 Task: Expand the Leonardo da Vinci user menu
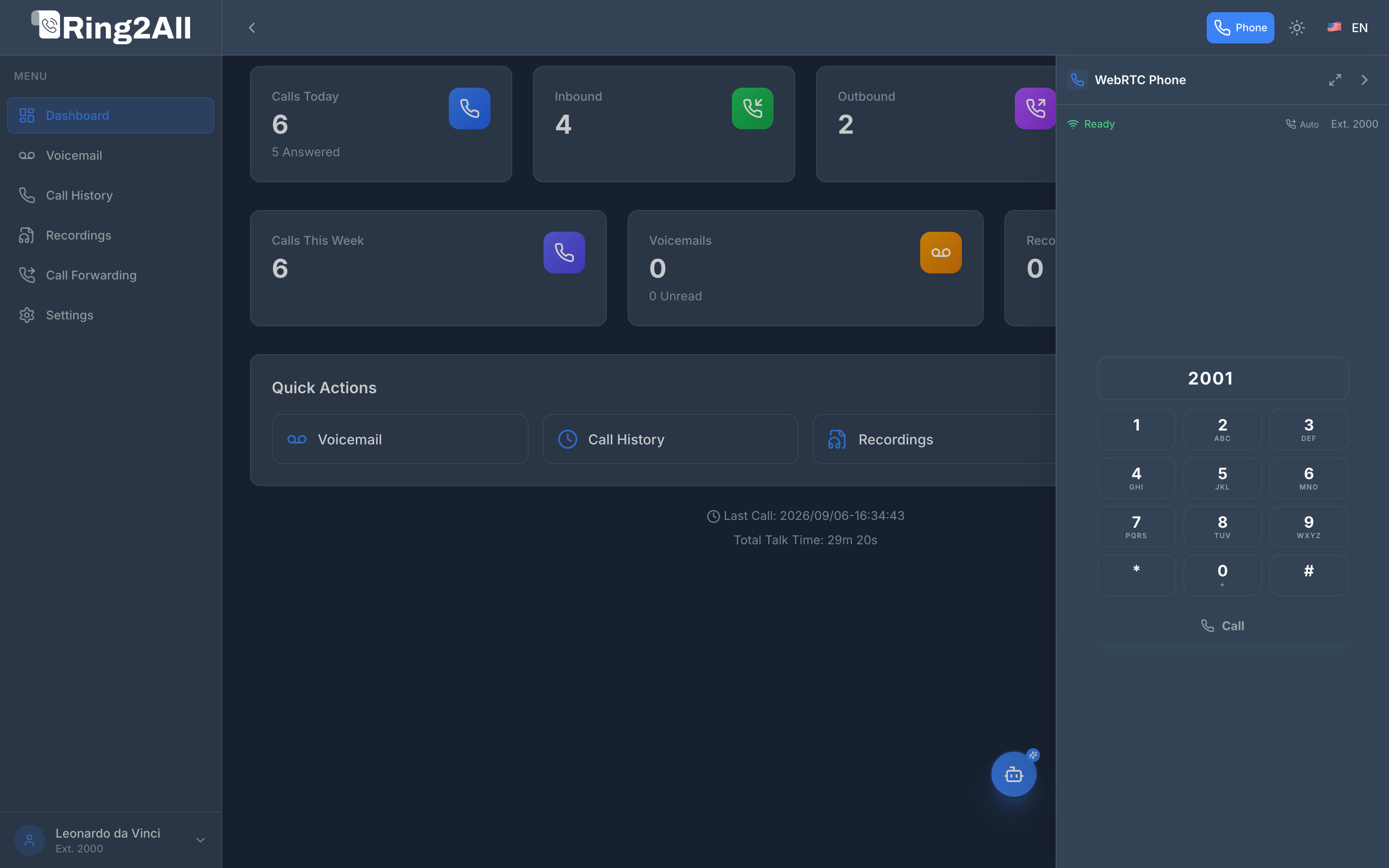[x=111, y=840]
